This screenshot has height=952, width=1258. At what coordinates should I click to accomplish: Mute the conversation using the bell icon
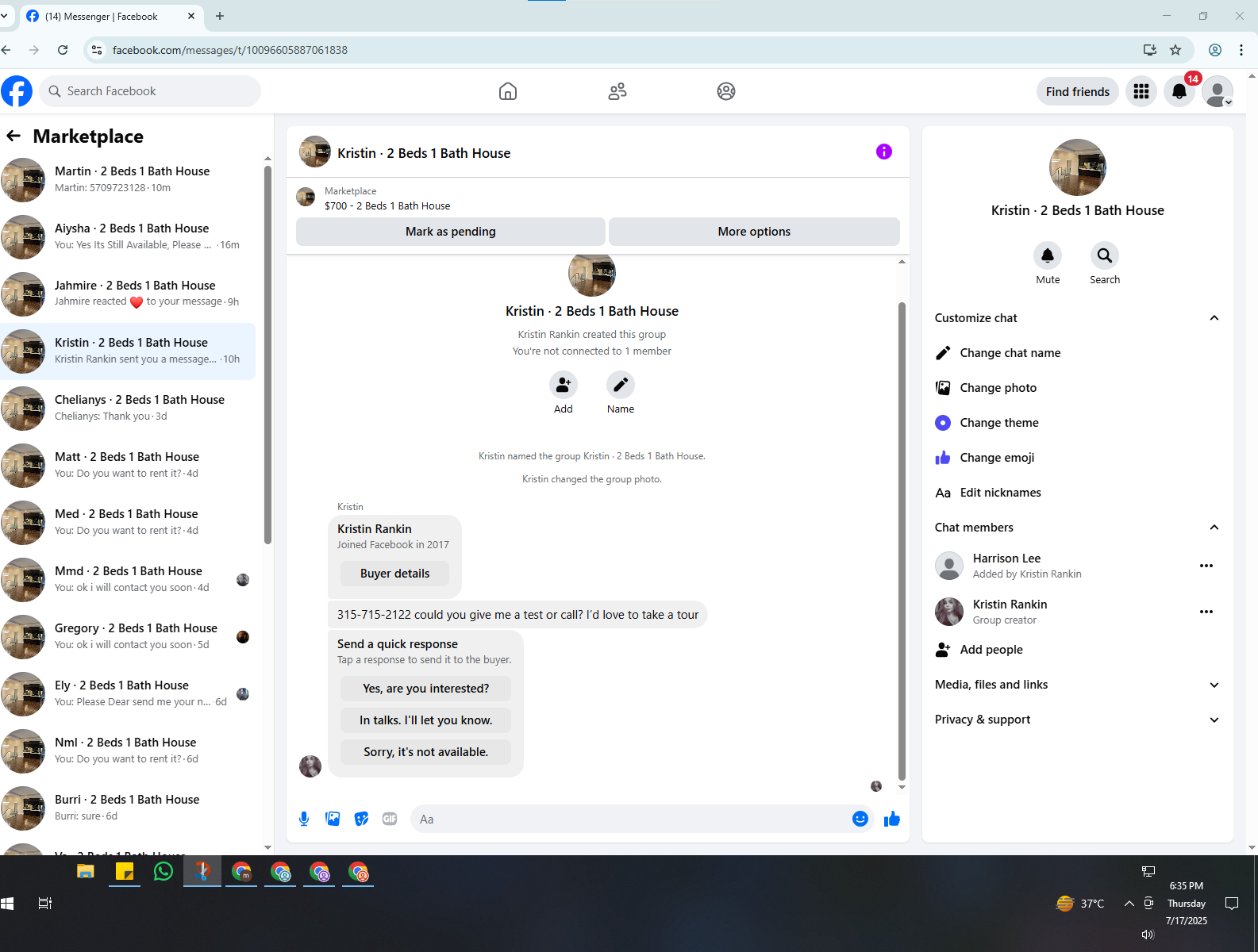pos(1048,255)
